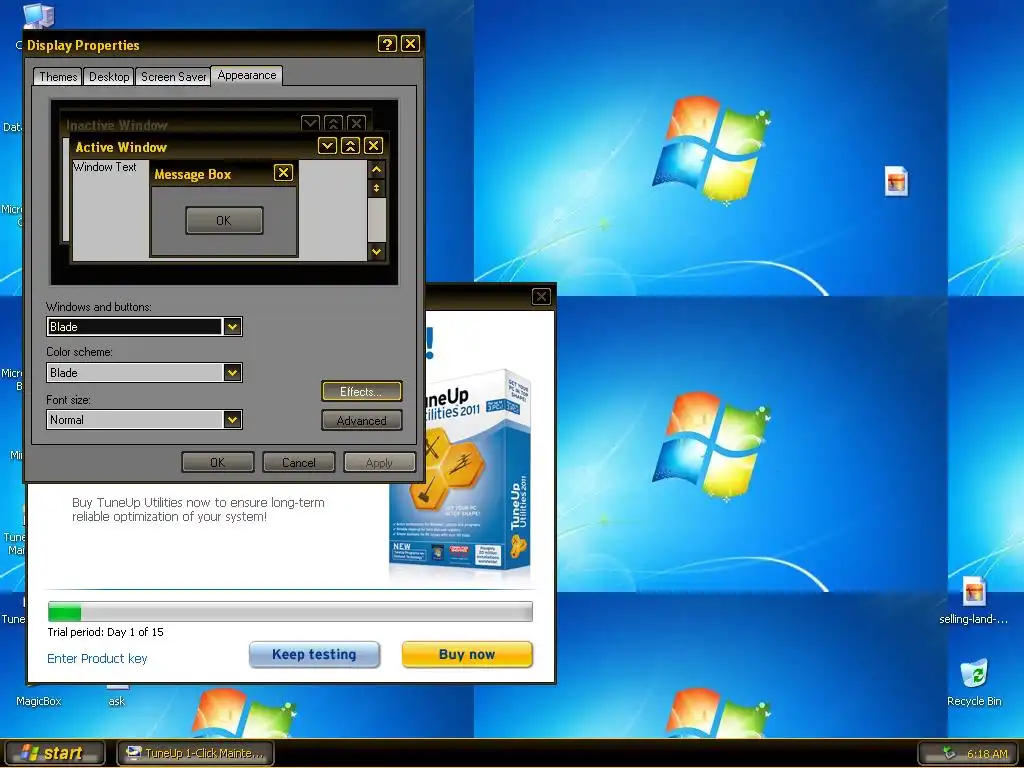Click OK in preview Message Box

(224, 220)
